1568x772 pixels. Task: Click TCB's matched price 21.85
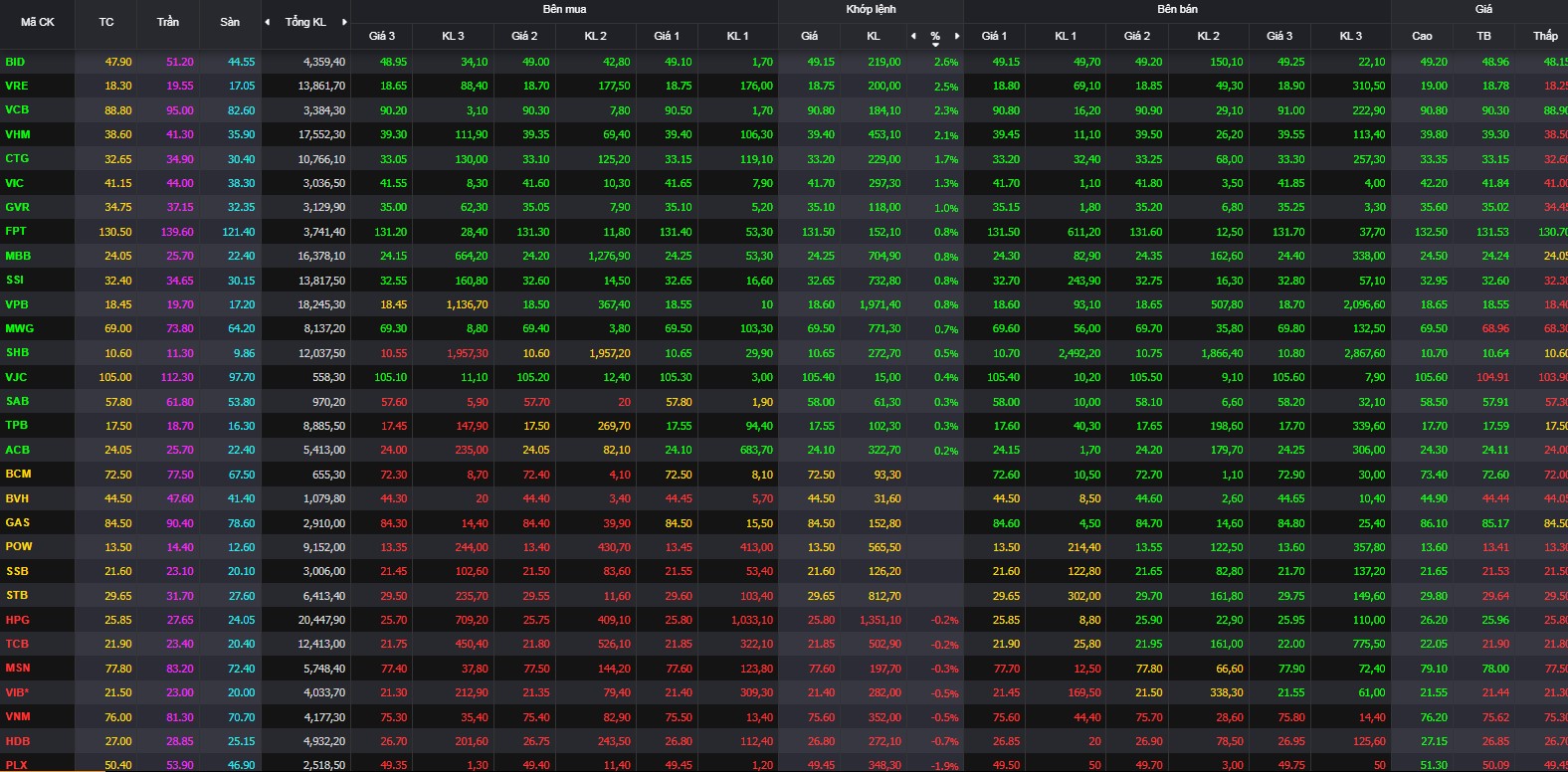point(821,644)
